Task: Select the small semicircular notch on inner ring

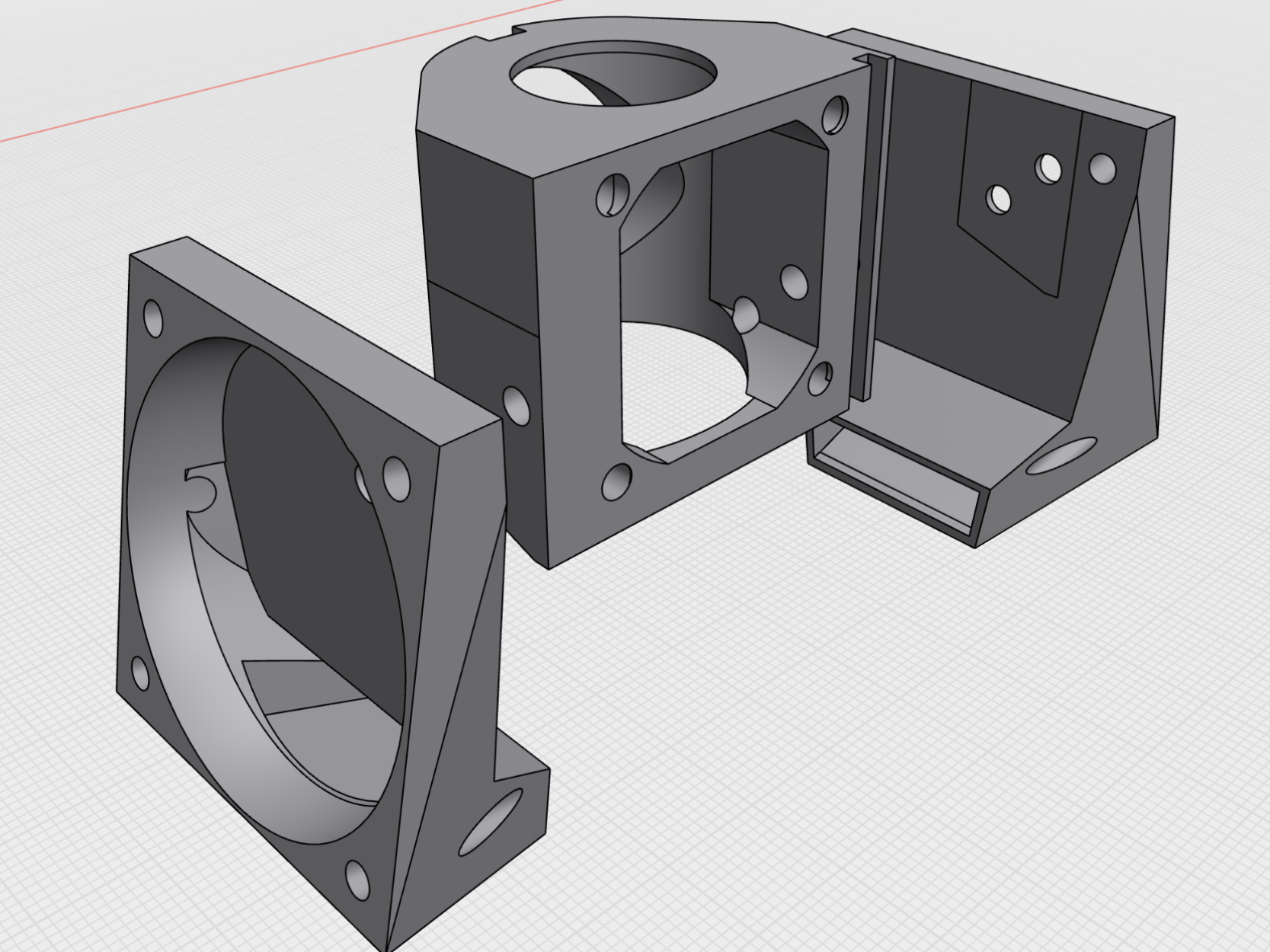Action: click(x=200, y=488)
